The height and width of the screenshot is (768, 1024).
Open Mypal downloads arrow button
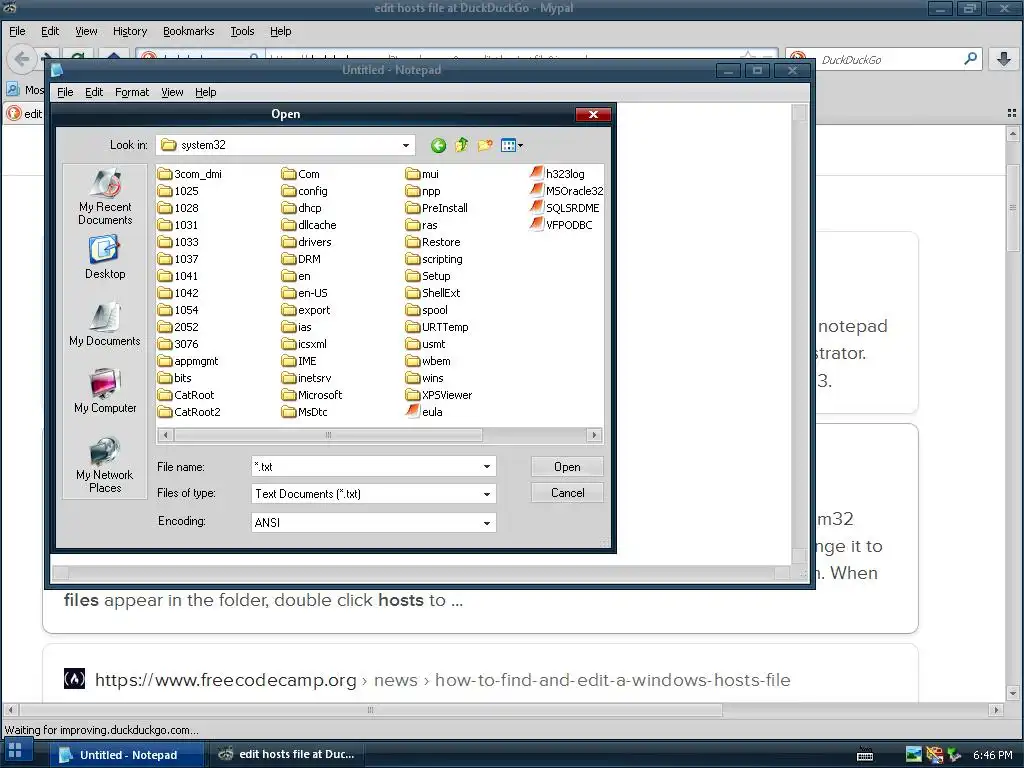(1004, 59)
